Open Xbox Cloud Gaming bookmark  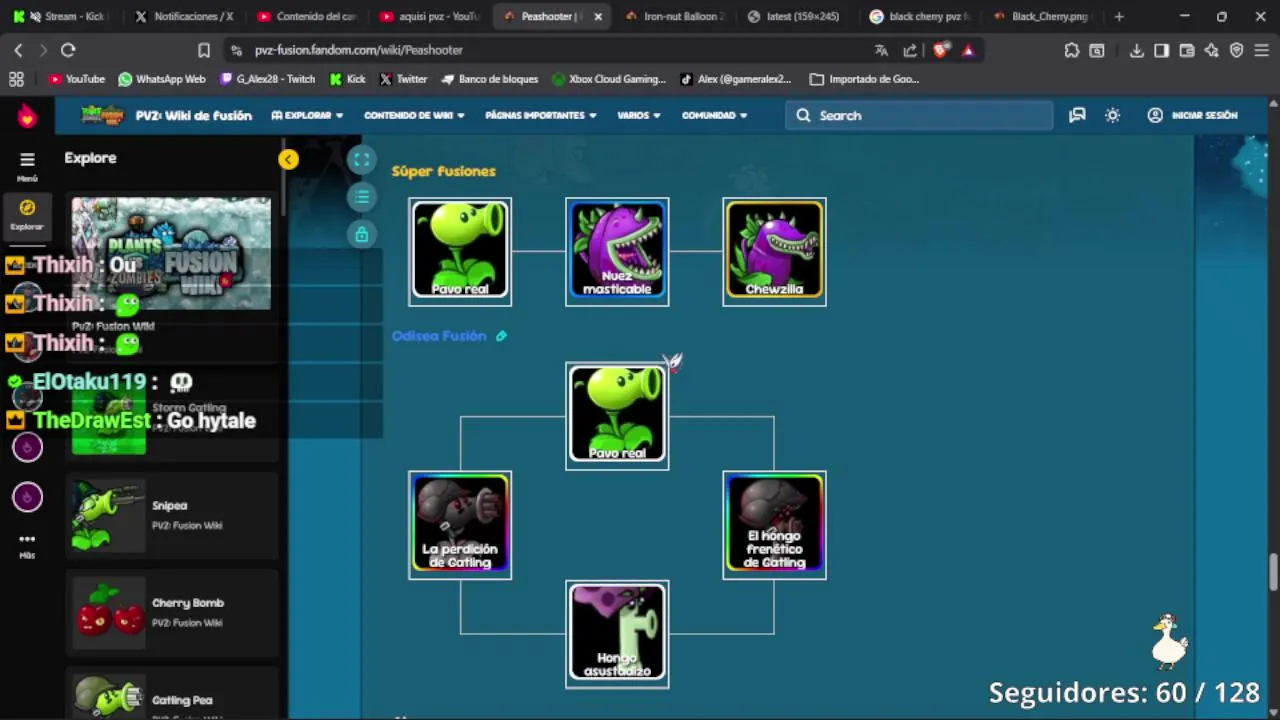(x=609, y=79)
